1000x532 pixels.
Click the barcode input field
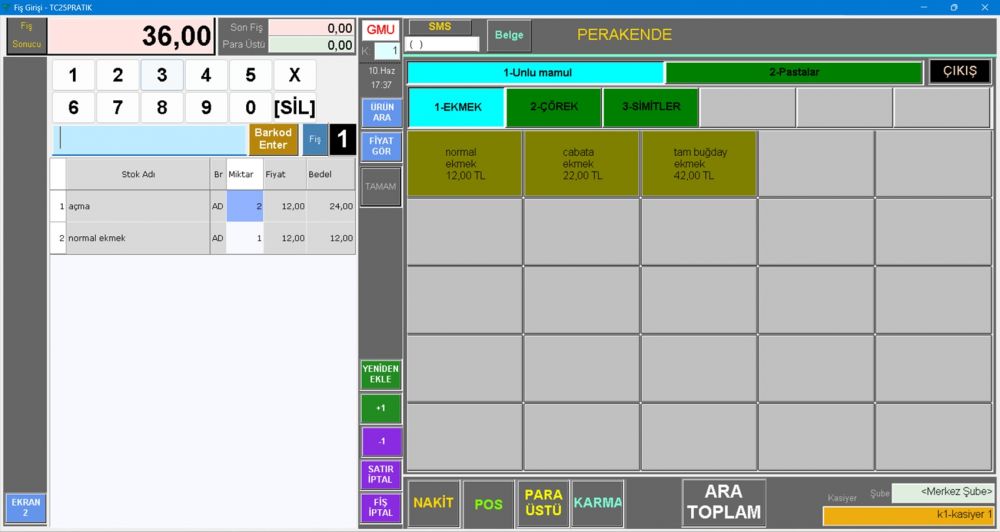pos(150,140)
